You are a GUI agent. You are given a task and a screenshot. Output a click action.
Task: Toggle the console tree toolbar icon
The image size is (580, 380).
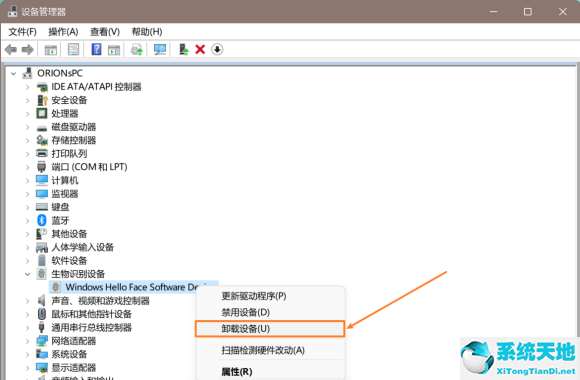coord(51,50)
